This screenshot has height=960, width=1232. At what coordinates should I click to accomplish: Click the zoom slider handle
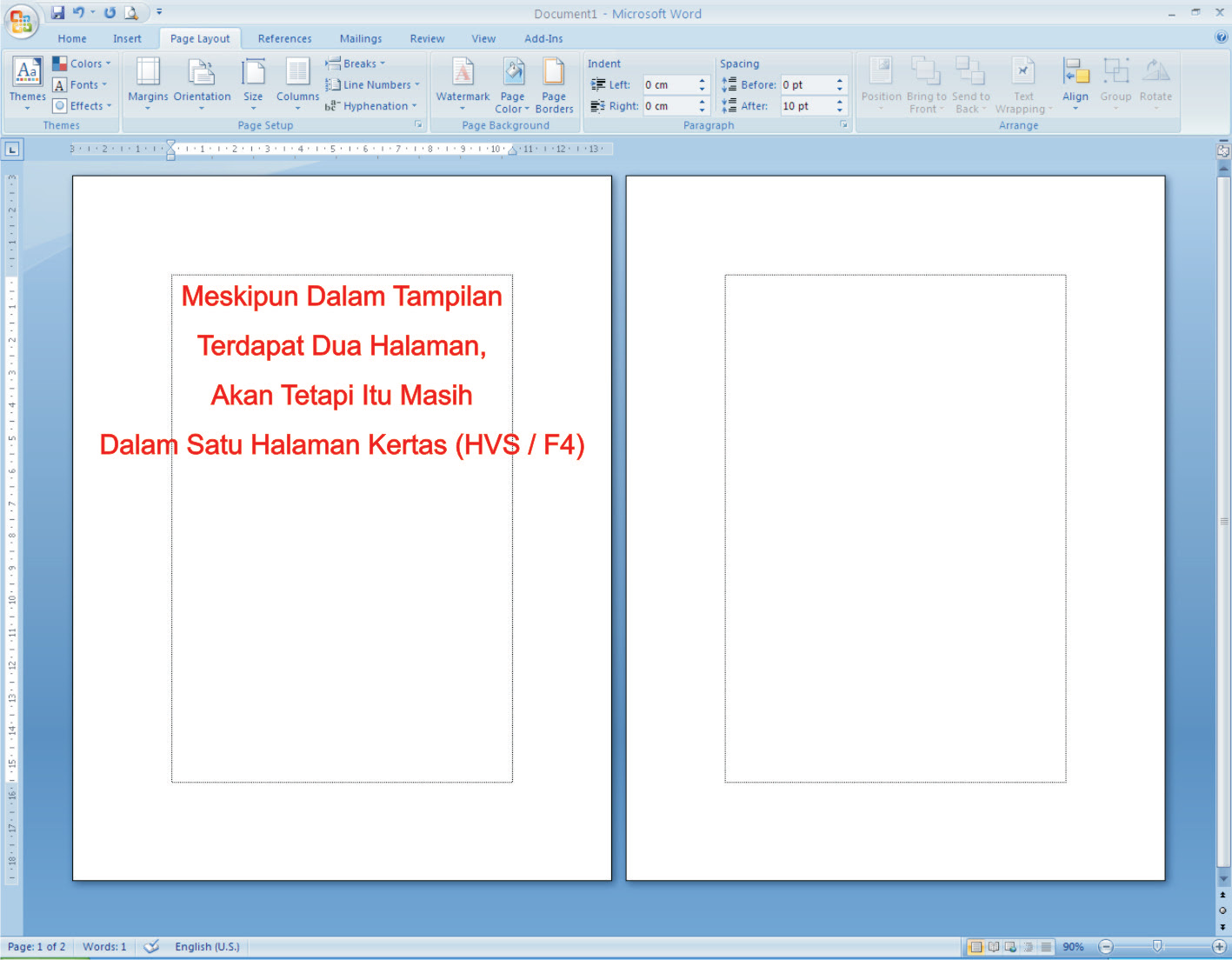click(x=1157, y=946)
